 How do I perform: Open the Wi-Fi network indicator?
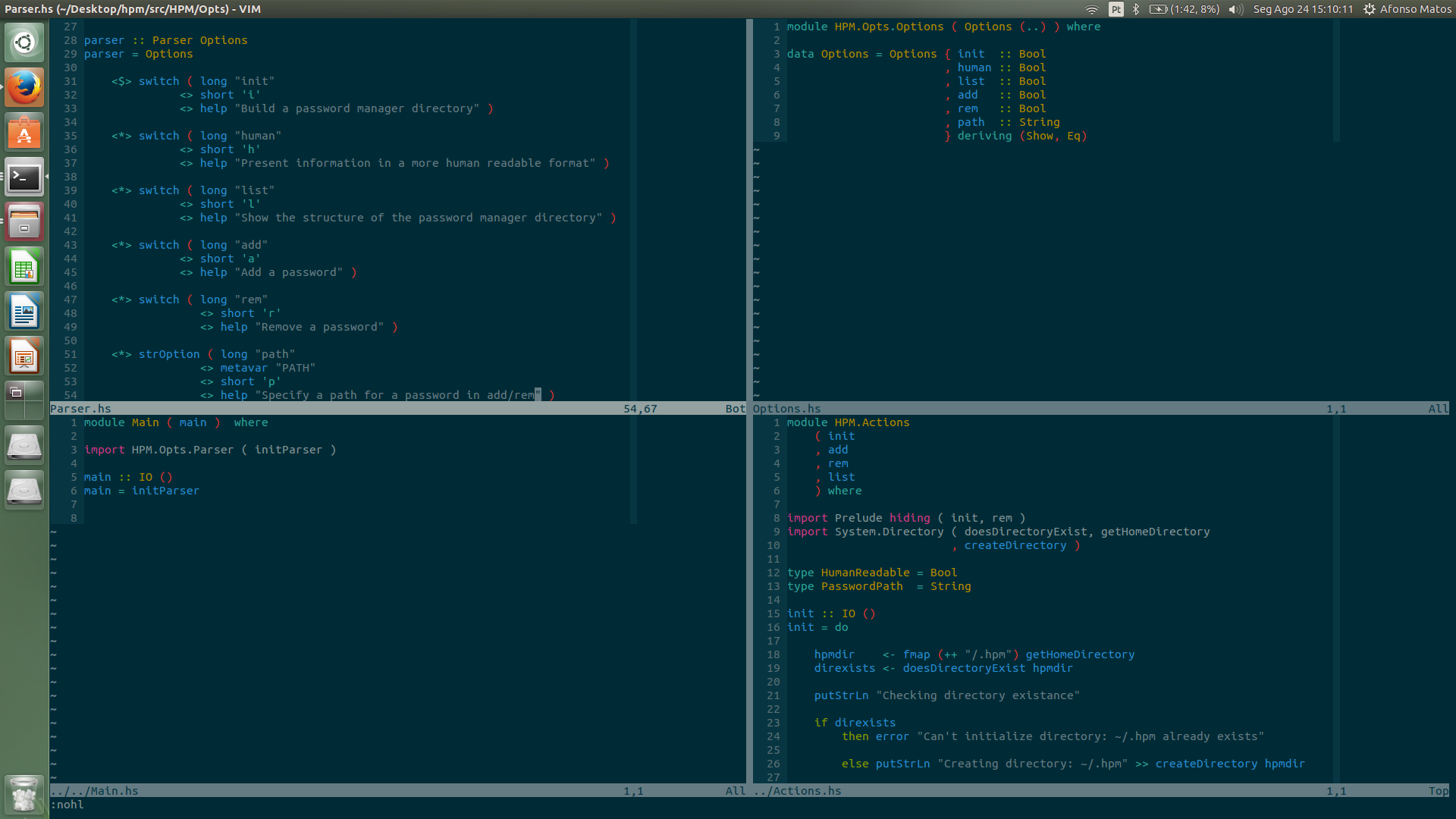pyautogui.click(x=1092, y=9)
